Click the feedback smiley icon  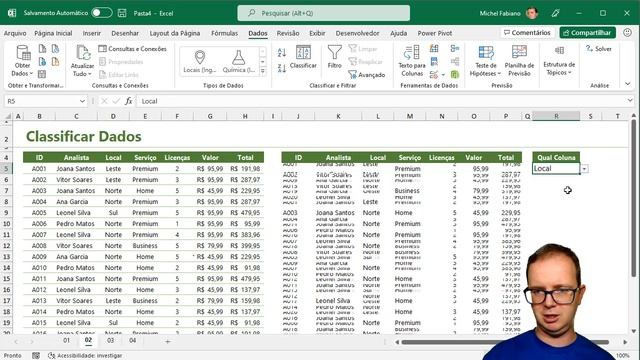point(627,33)
